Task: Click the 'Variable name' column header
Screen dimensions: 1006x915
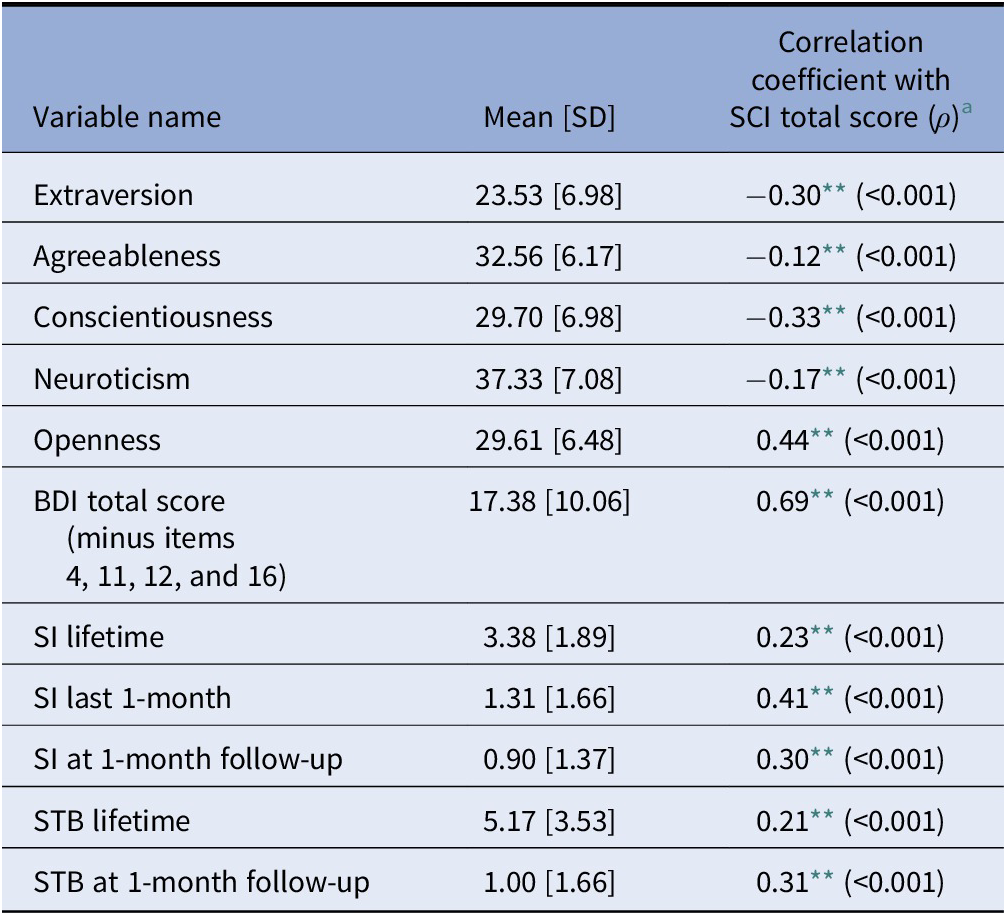Action: [x=127, y=117]
